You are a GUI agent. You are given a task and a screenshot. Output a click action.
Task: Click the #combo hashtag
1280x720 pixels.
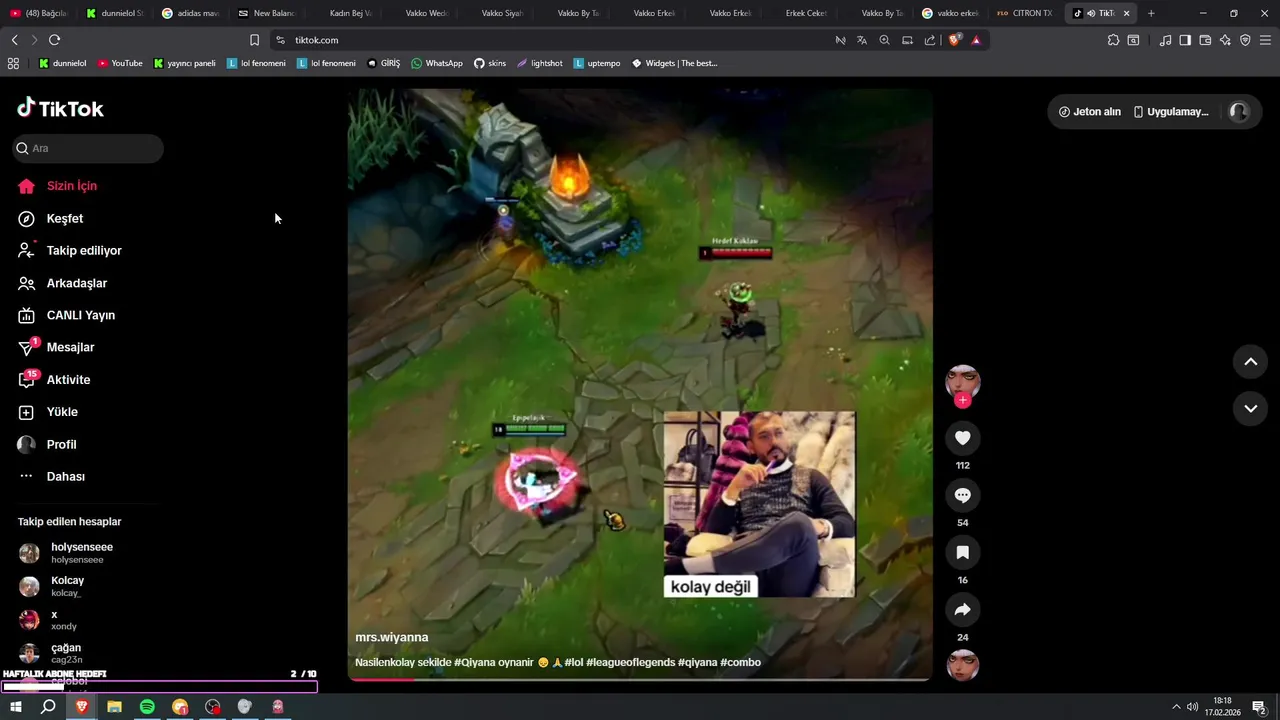click(740, 662)
